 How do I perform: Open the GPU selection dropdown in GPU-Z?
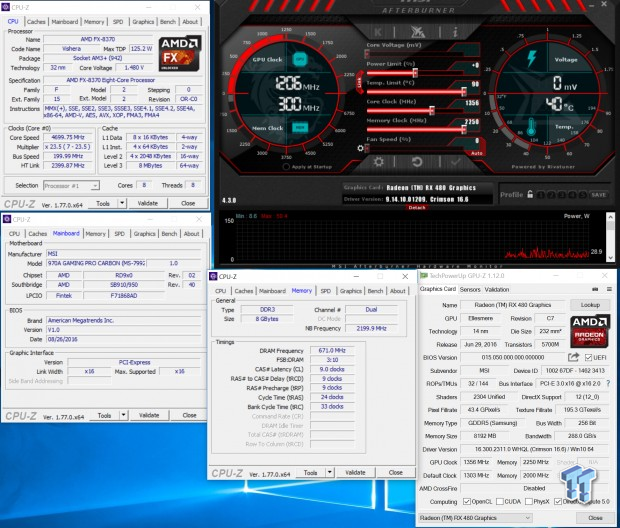point(475,518)
